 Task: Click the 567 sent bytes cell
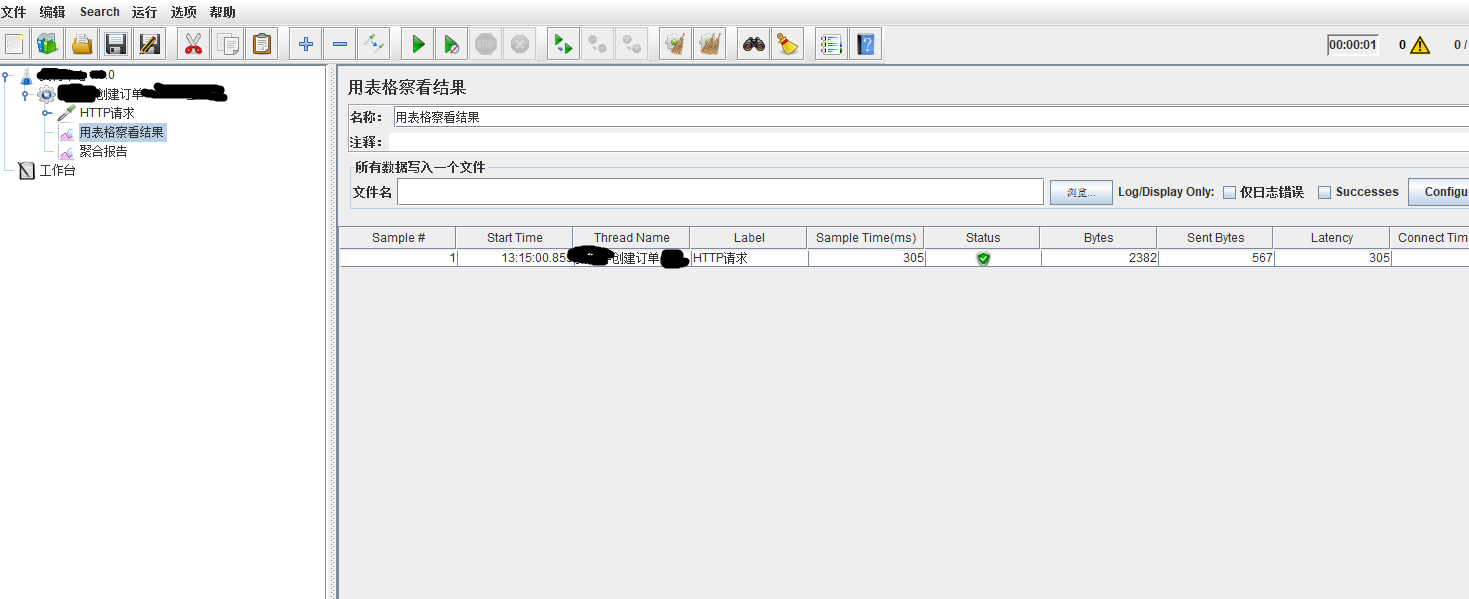1216,258
